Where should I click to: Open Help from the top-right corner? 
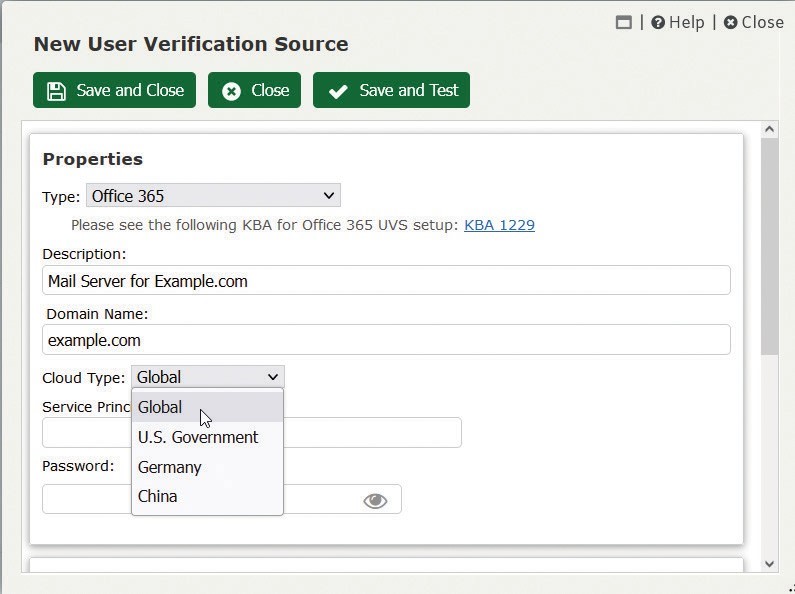pyautogui.click(x=678, y=22)
